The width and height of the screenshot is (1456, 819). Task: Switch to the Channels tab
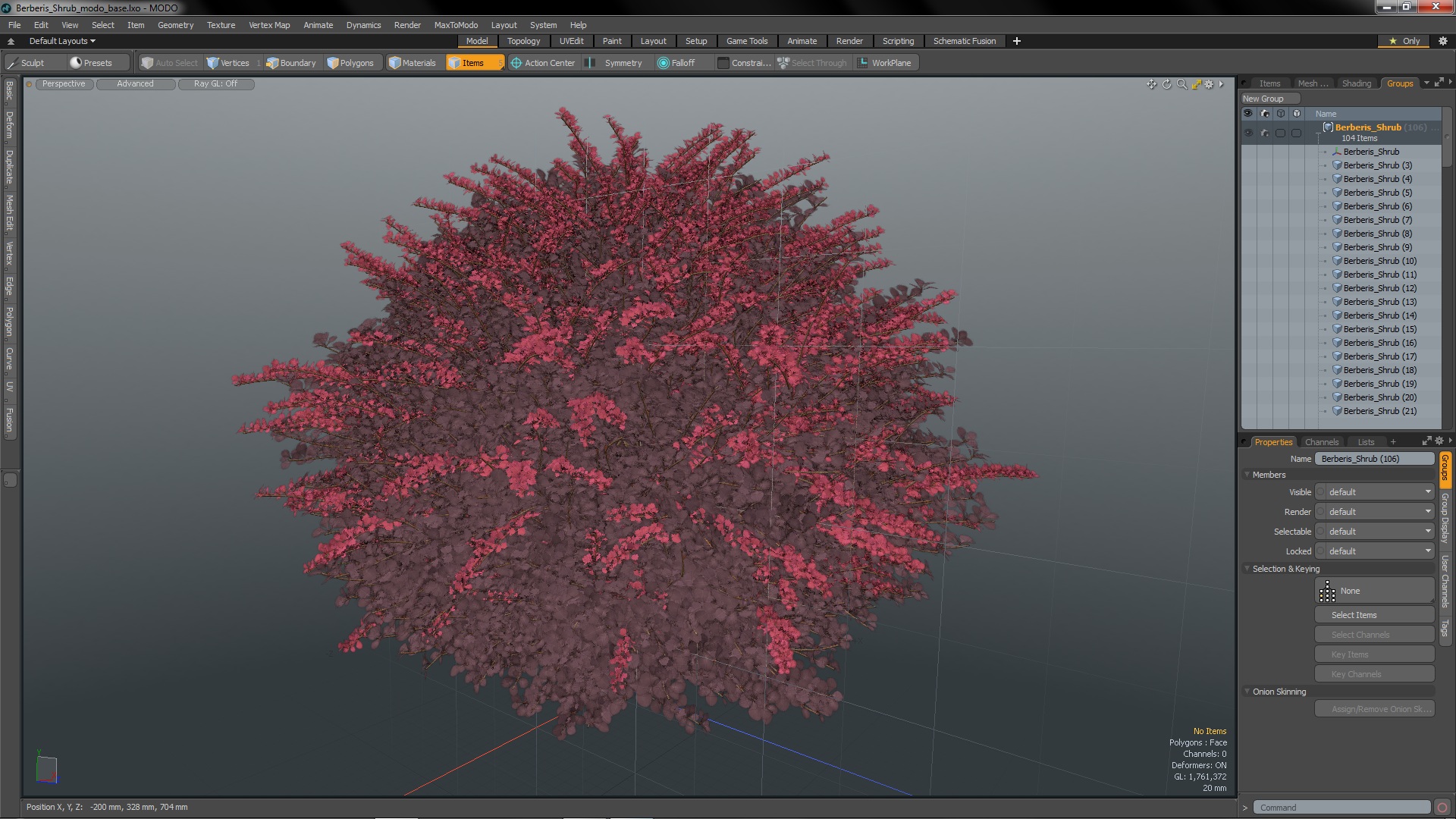coord(1322,442)
